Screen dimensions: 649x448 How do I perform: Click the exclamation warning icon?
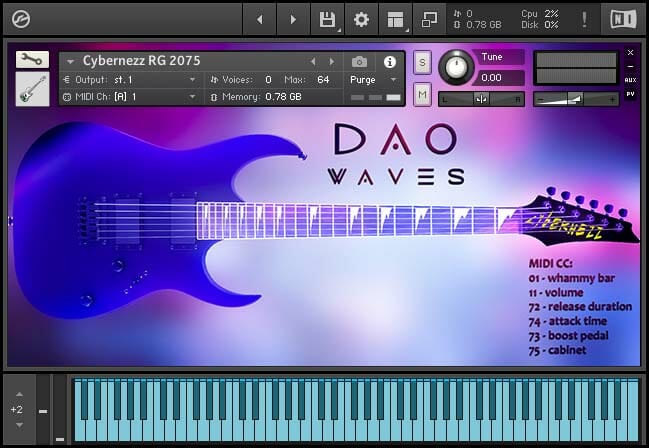(x=584, y=19)
